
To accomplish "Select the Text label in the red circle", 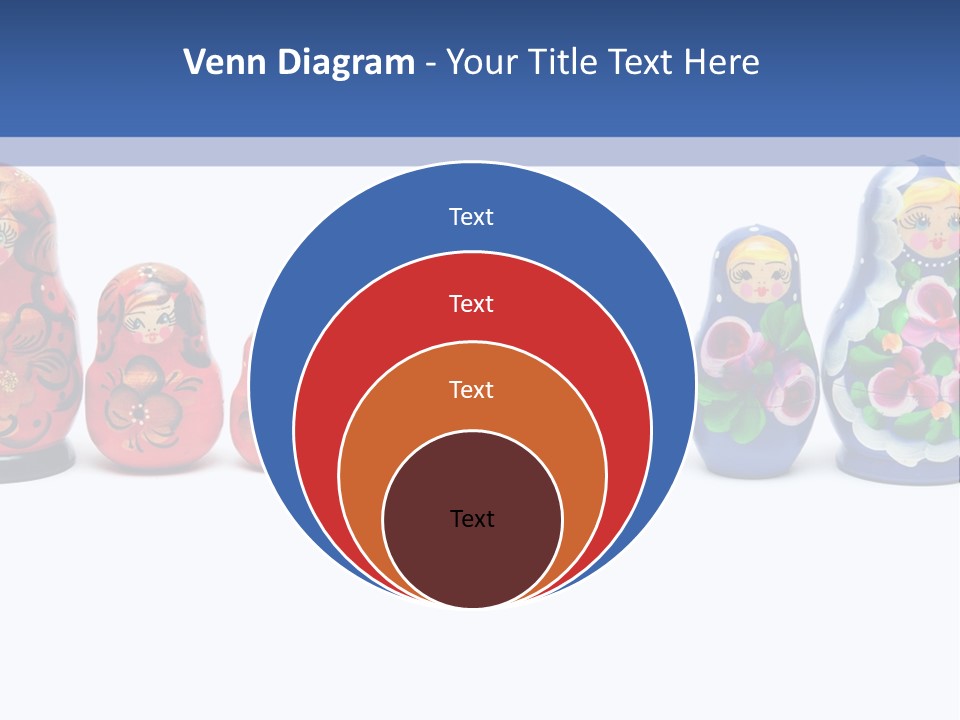I will pyautogui.click(x=471, y=303).
